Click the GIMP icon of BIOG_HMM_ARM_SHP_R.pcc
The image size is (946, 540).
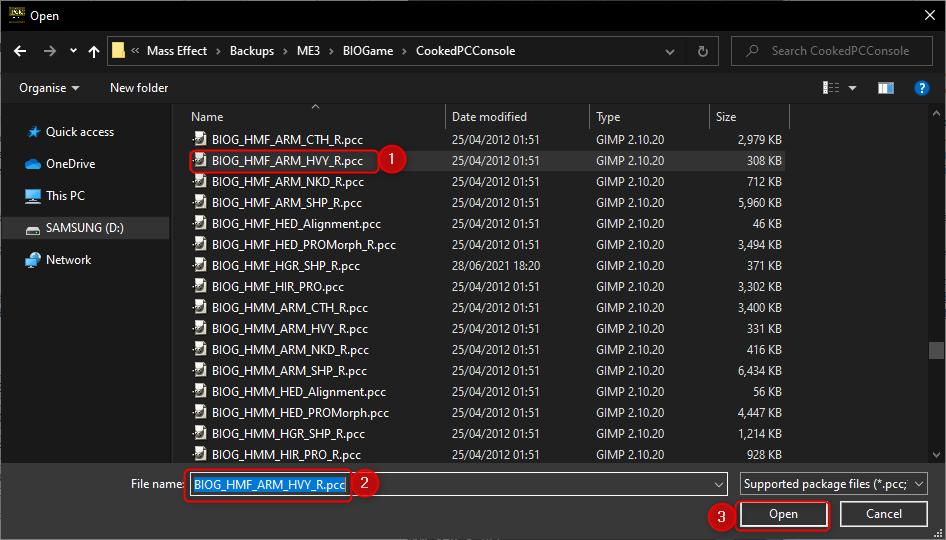tap(200, 370)
